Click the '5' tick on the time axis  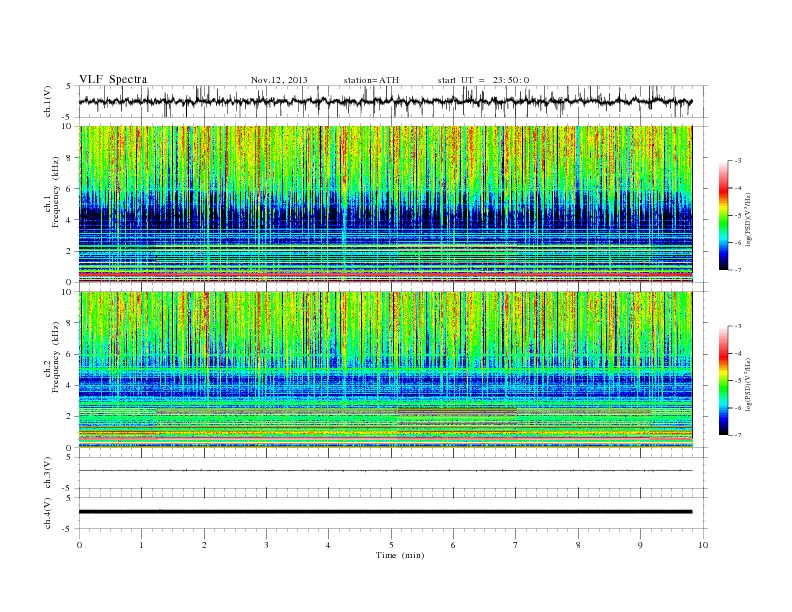(x=391, y=545)
